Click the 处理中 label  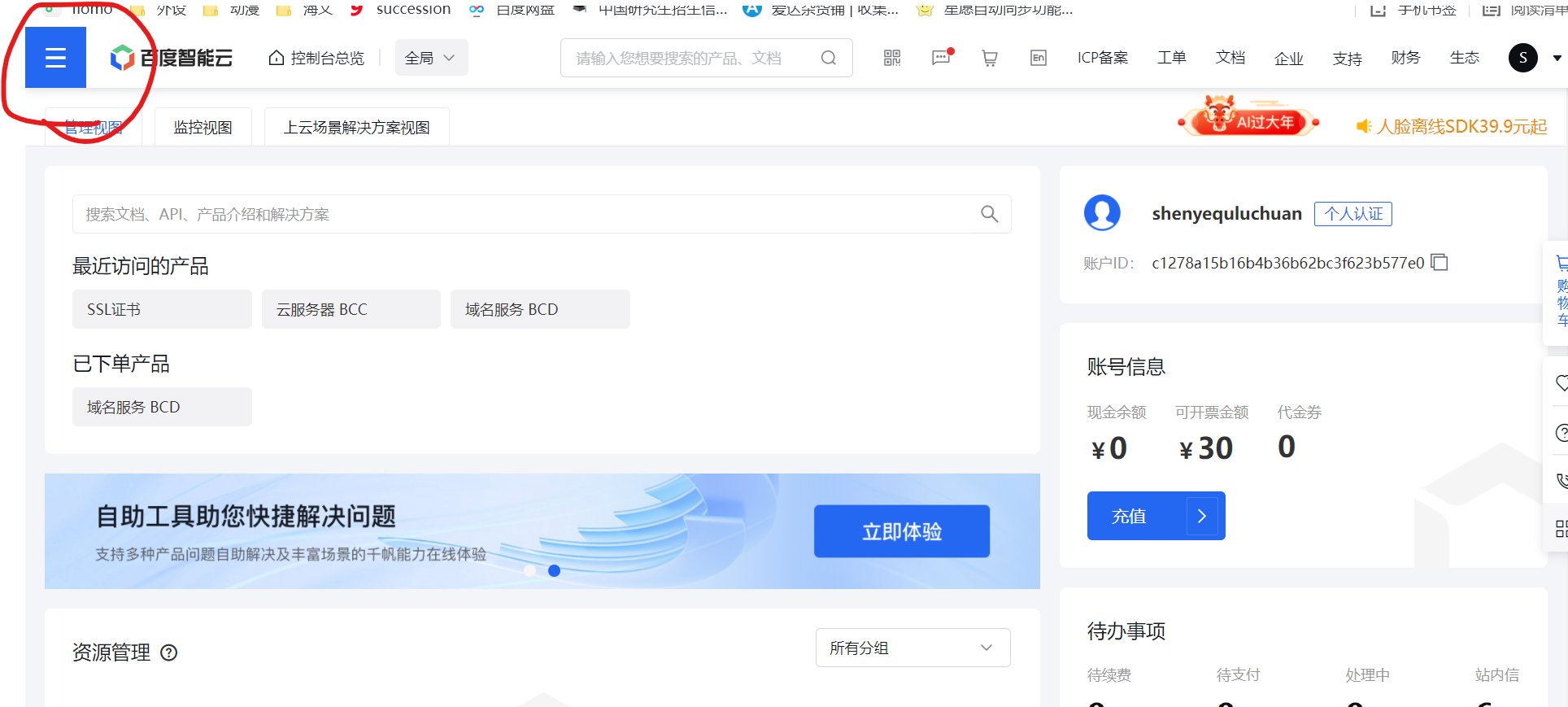click(1368, 674)
